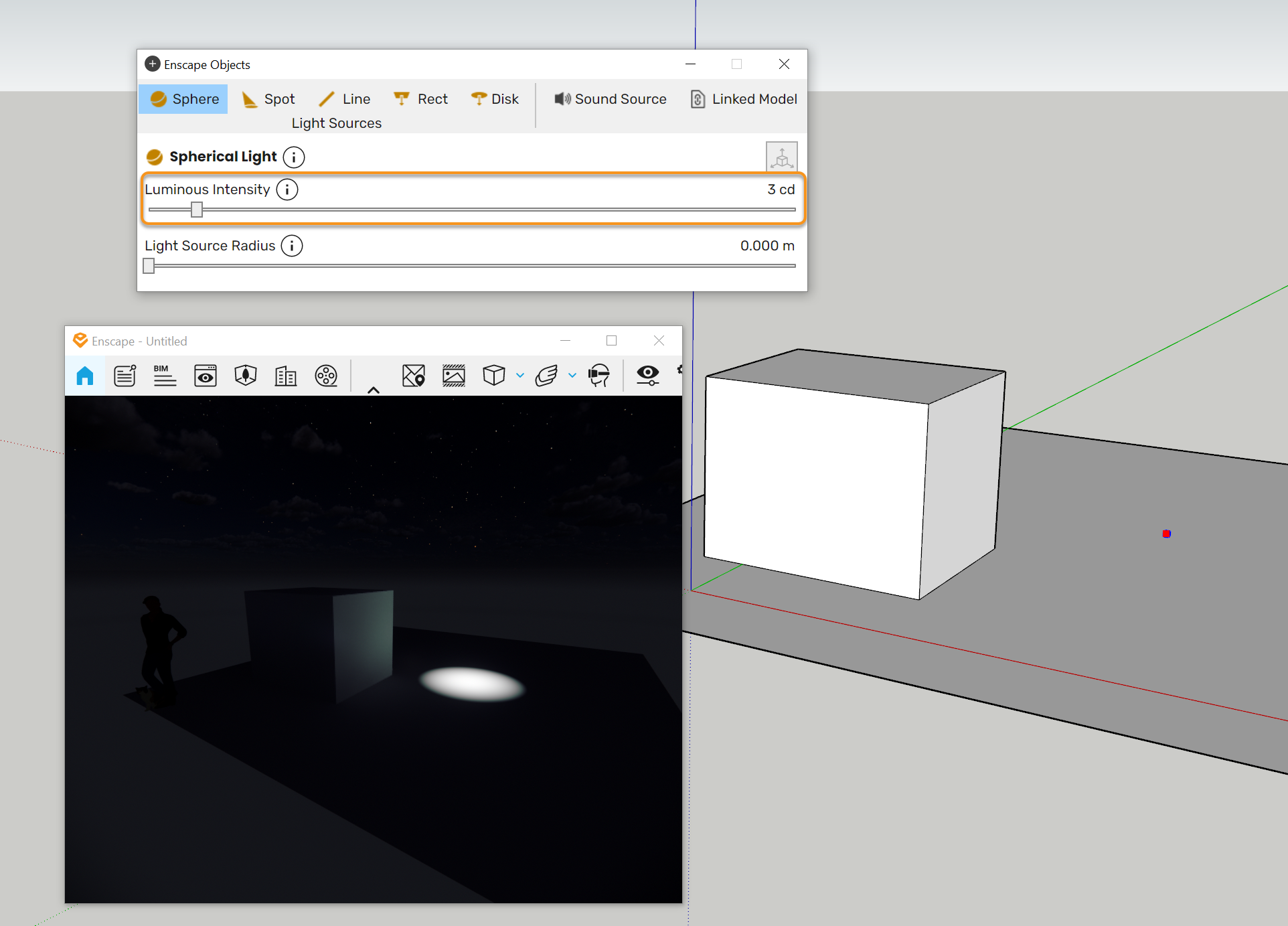Select the Sphere light source

[x=183, y=99]
